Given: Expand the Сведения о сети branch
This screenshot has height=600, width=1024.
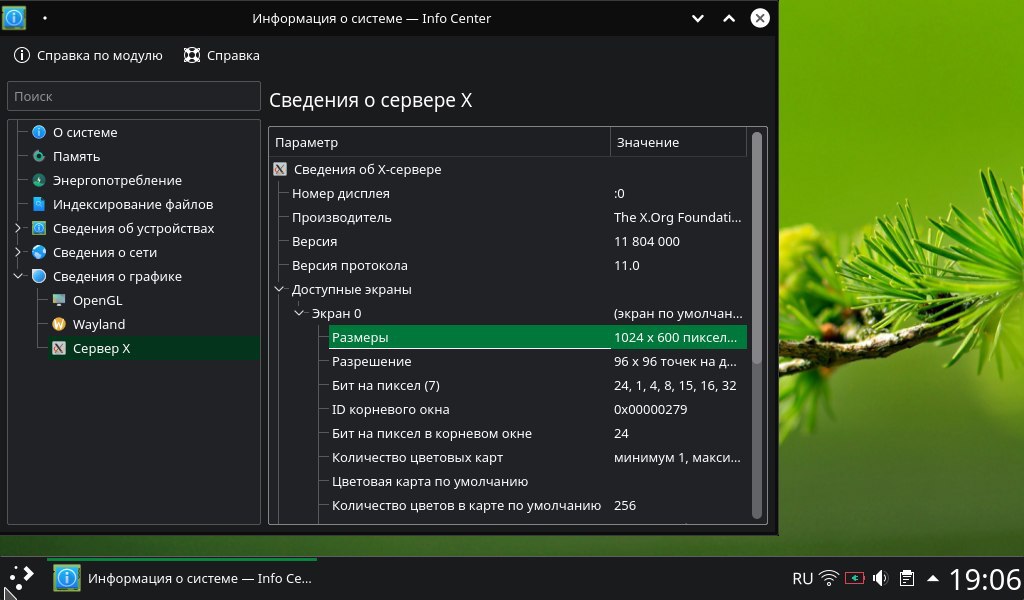Looking at the screenshot, I should (18, 253).
